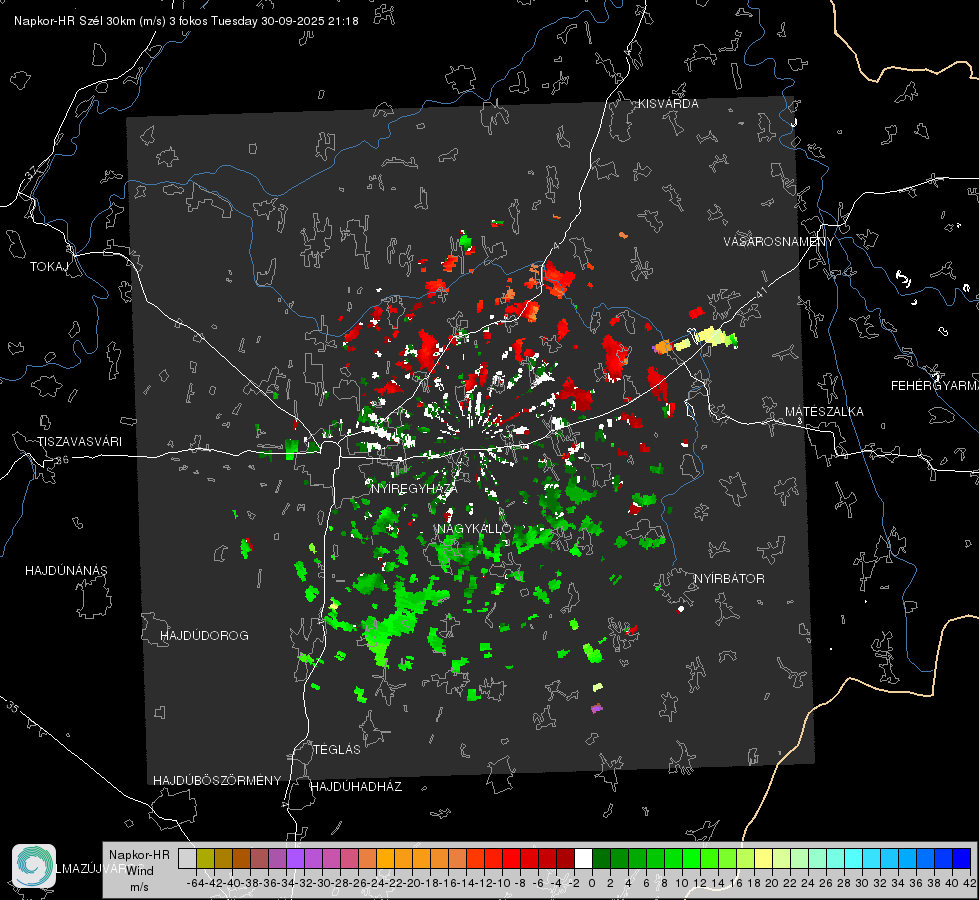The image size is (979, 900).
Task: Click the swirl logo icon at bottom left
Action: click(34, 865)
